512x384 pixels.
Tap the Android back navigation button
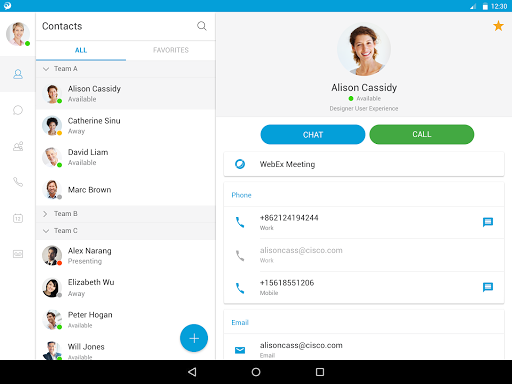tap(192, 372)
